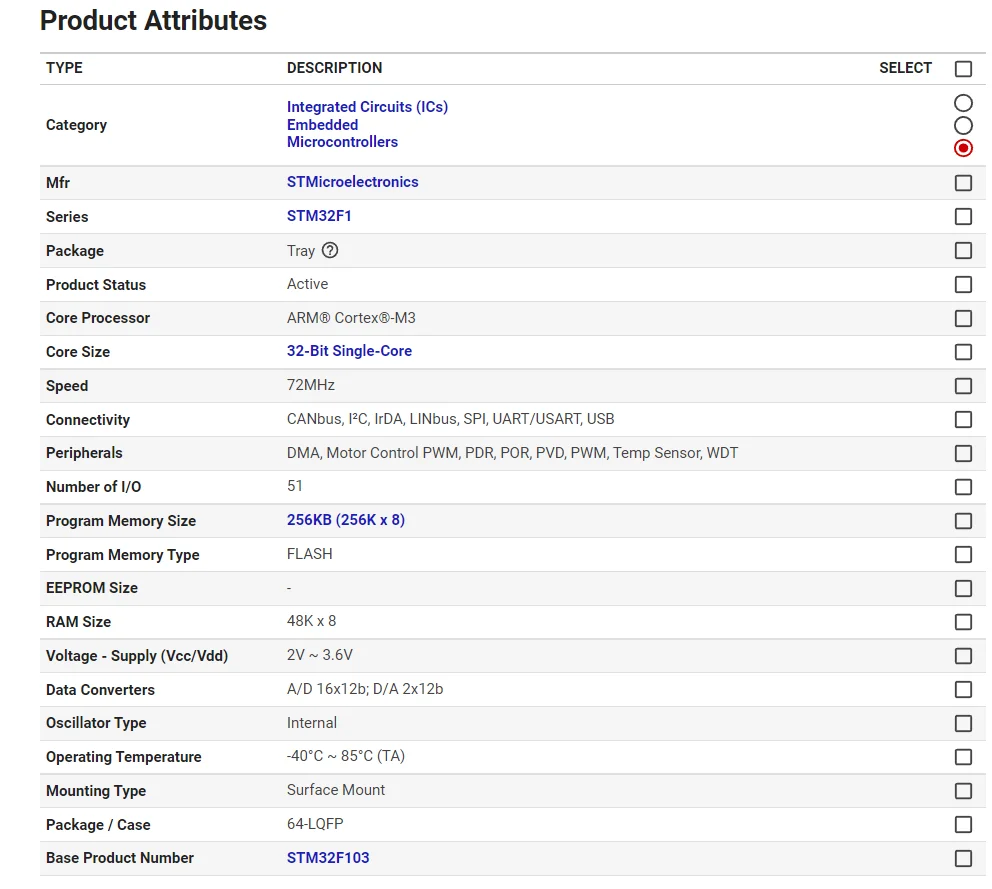Check the RAM Size row checkbox
Image resolution: width=992 pixels, height=889 pixels.
pos(963,622)
